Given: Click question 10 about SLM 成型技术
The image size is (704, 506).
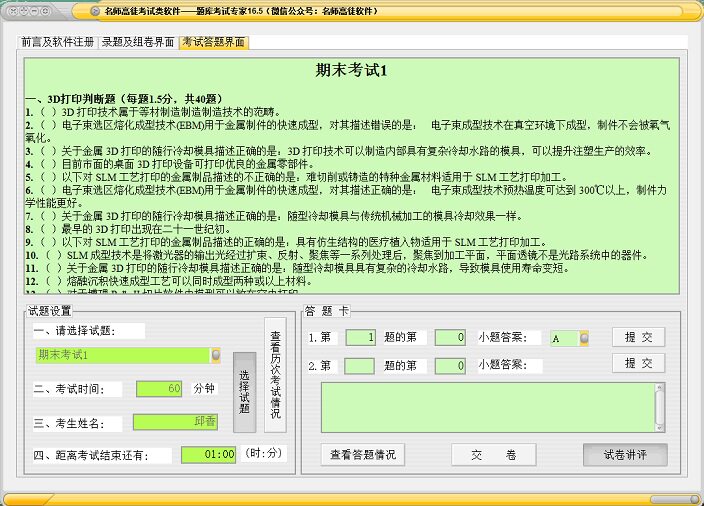Looking at the screenshot, I should click(x=337, y=255).
